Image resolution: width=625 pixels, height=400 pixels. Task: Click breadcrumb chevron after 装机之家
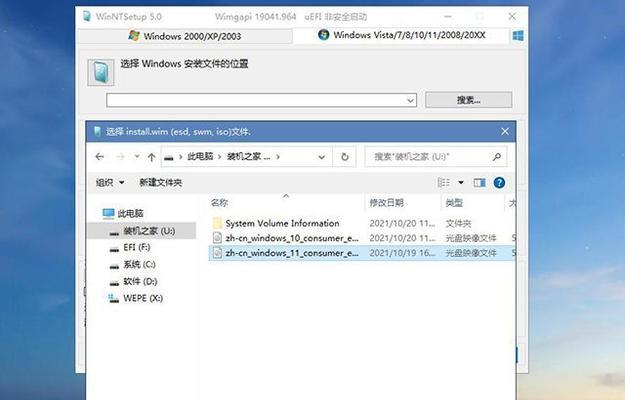pos(278,157)
